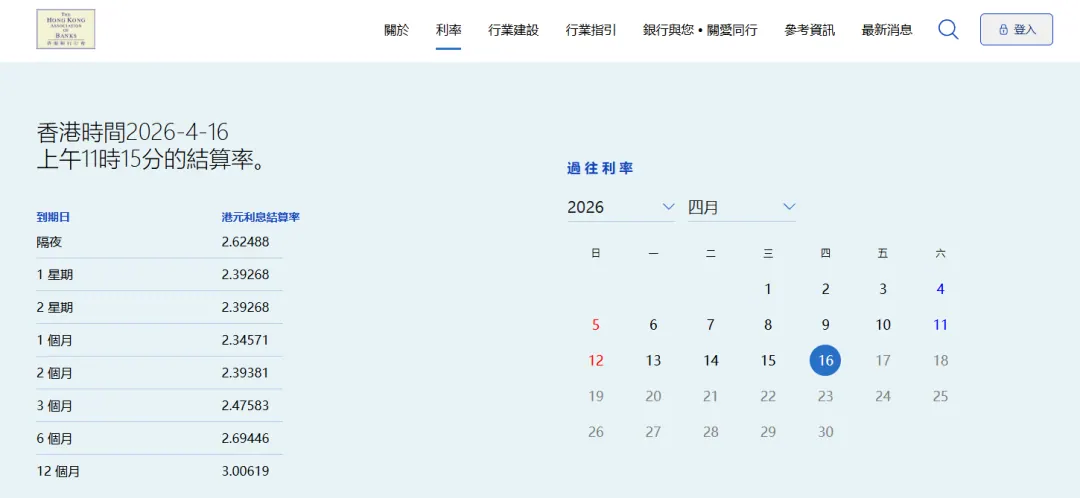Click the 1 個月 row label
This screenshot has width=1080, height=498.
55,340
